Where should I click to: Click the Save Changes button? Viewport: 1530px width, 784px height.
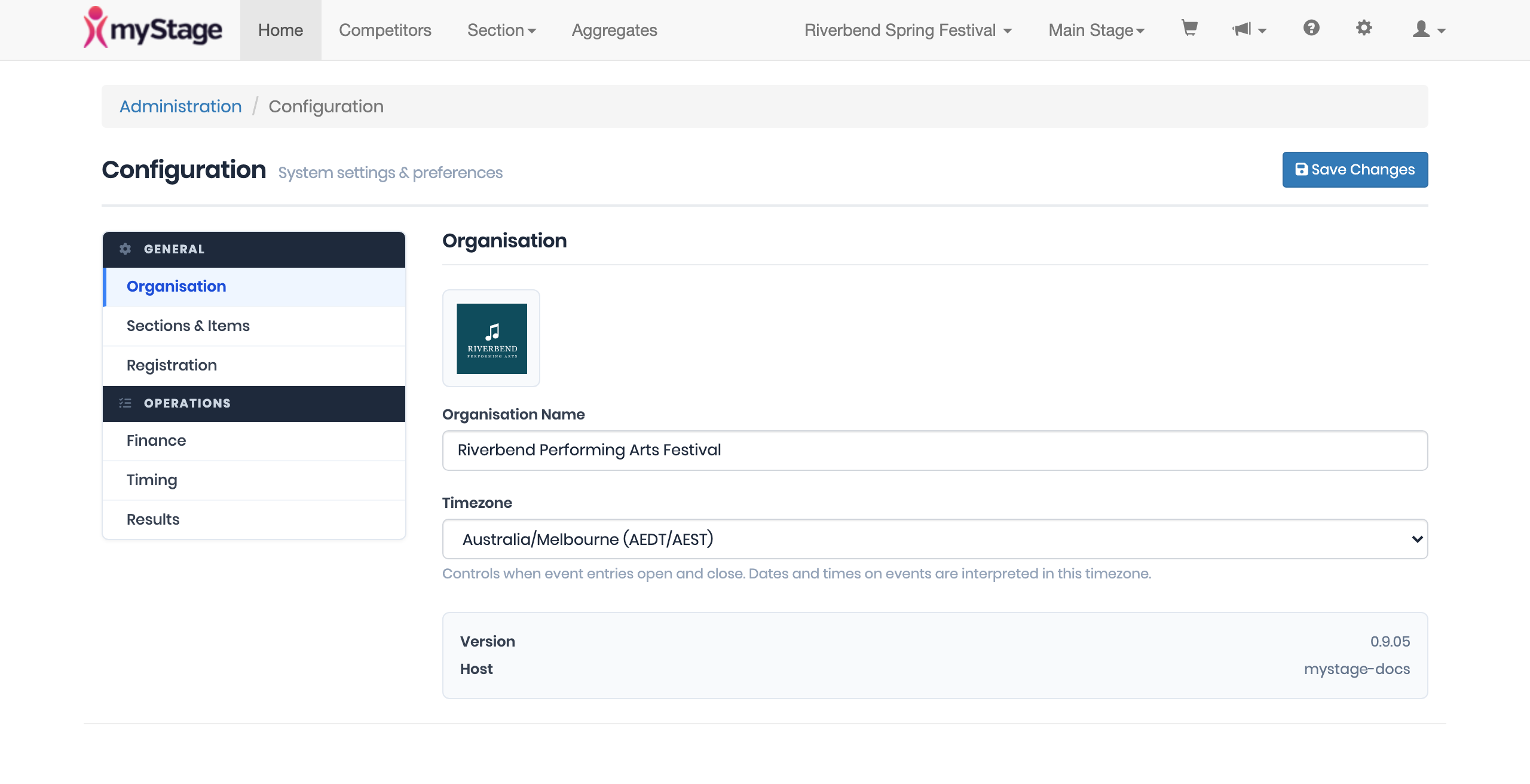pos(1355,170)
